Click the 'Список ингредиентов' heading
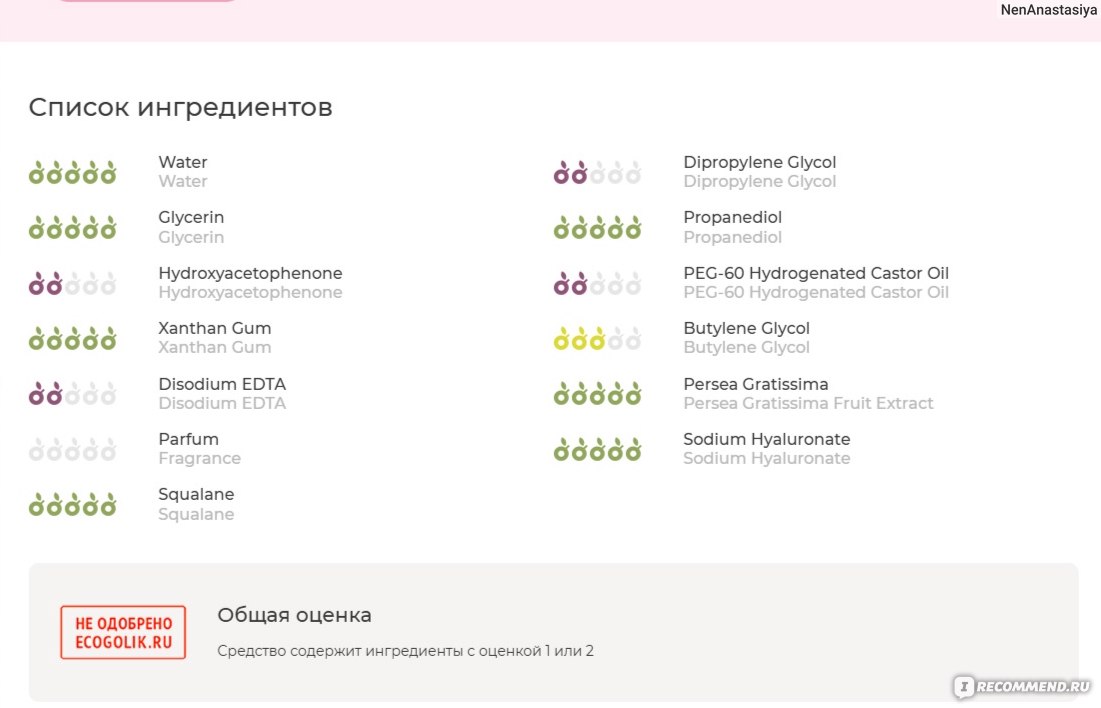Image resolution: width=1101 pixels, height=708 pixels. 180,107
